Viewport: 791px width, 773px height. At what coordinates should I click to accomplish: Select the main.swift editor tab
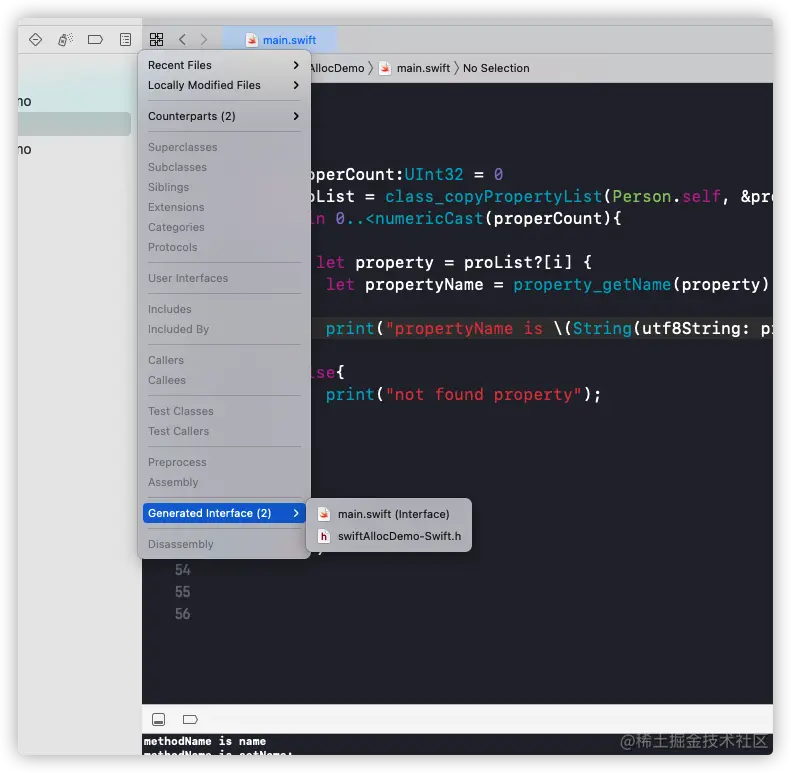point(280,39)
